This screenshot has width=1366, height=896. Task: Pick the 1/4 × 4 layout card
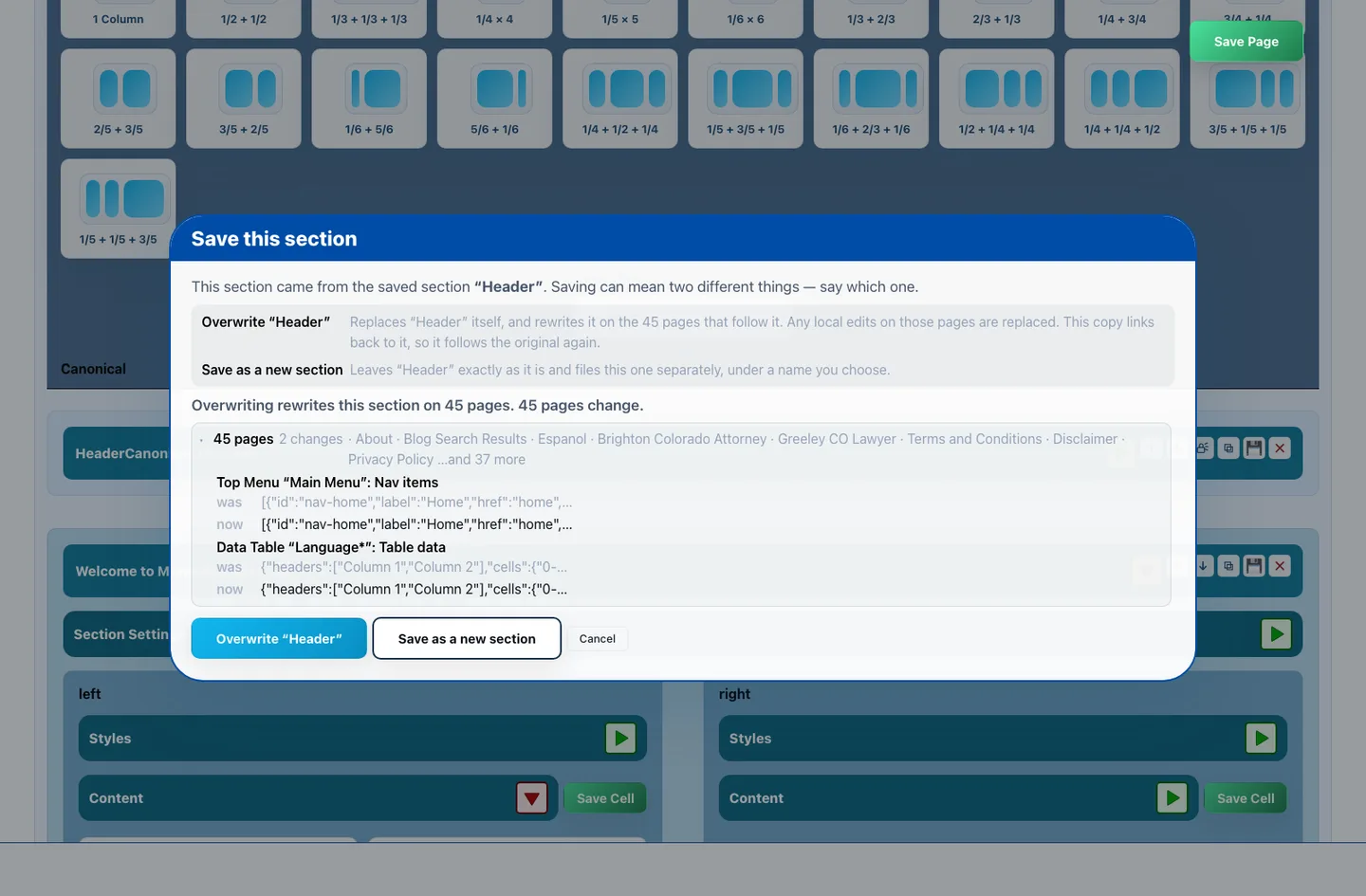[x=494, y=18]
